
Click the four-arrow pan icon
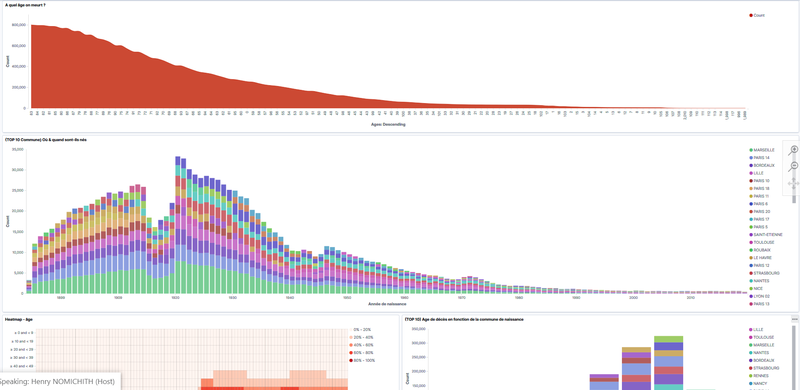point(793,183)
